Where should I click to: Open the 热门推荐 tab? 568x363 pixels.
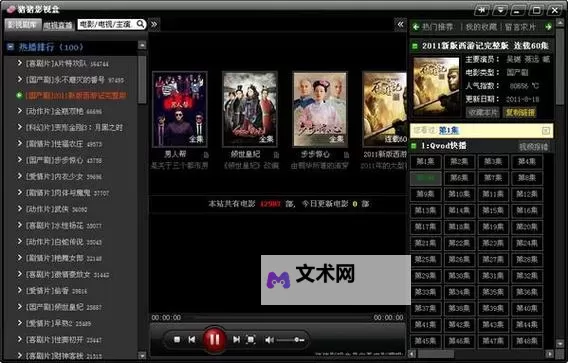point(437,27)
